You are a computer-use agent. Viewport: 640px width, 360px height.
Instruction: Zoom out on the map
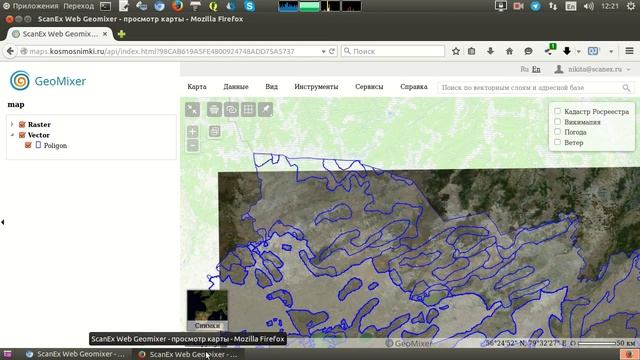[193, 145]
